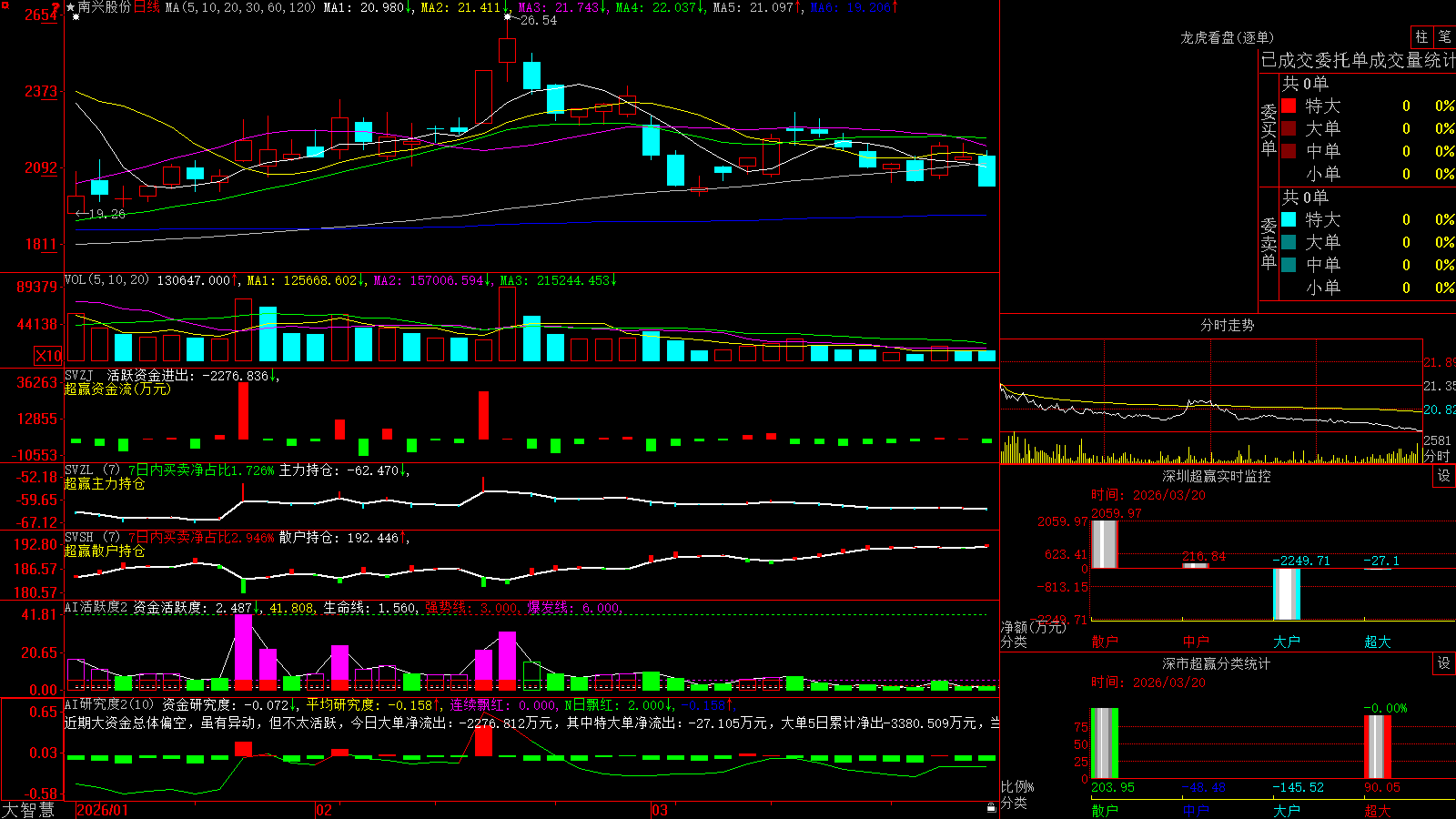
Task: Switch to the 笔 tick view tab
Action: [x=1444, y=36]
